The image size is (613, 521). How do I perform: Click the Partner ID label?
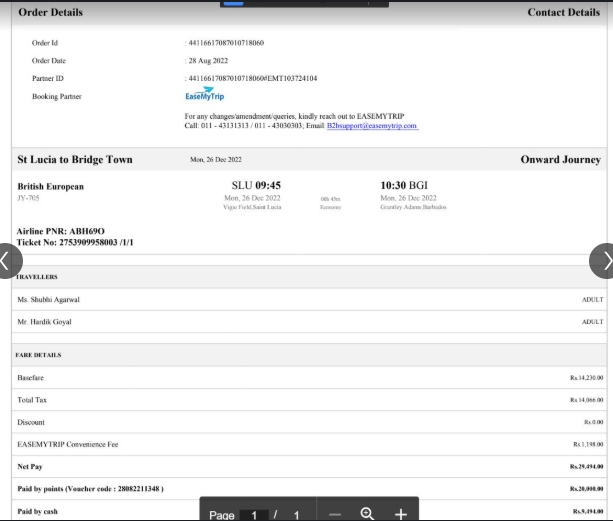pyautogui.click(x=48, y=79)
